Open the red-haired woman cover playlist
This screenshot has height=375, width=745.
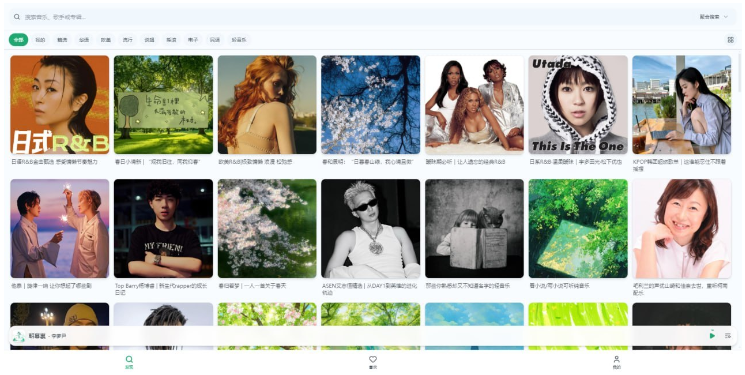267,105
